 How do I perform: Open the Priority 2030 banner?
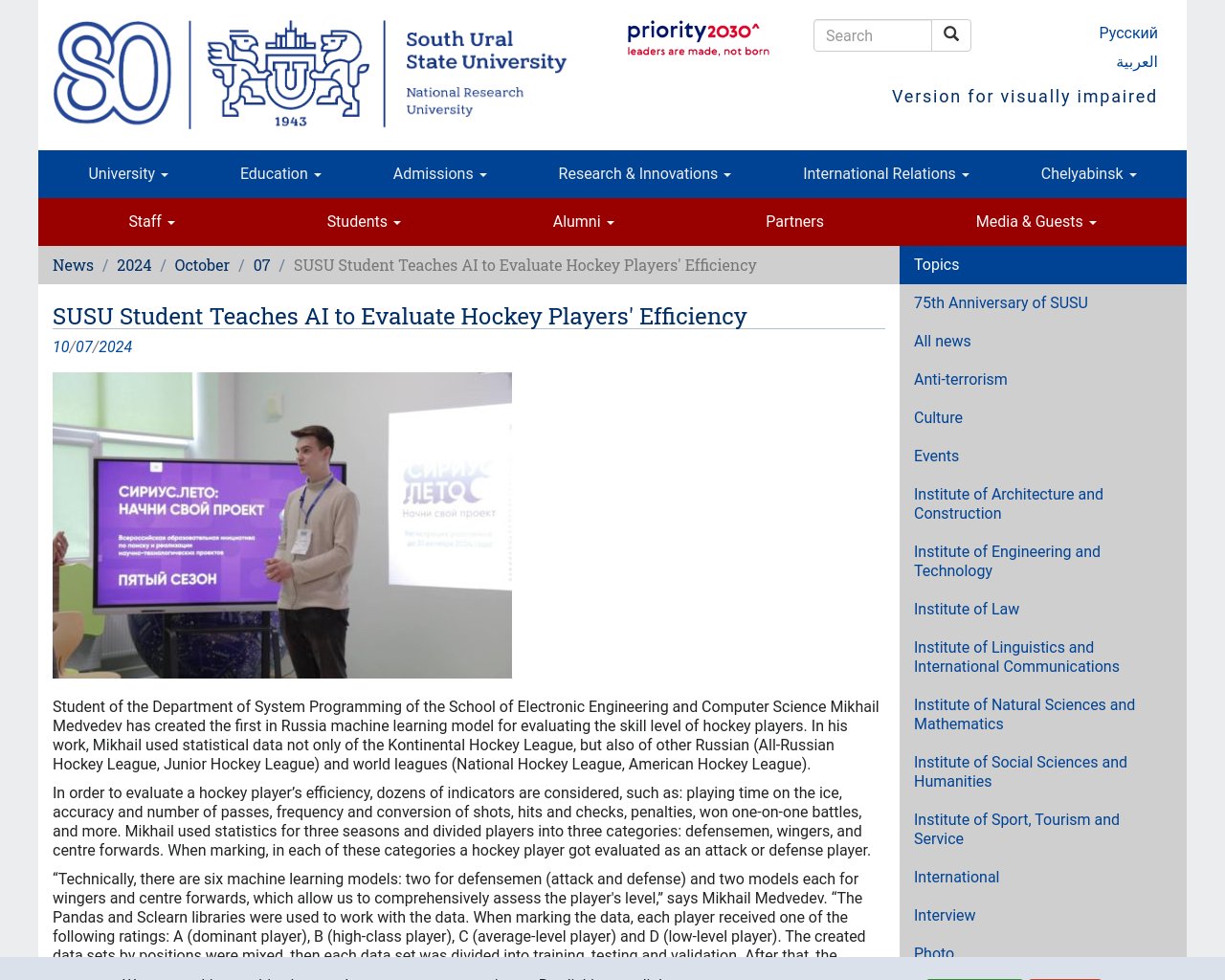pyautogui.click(x=699, y=39)
